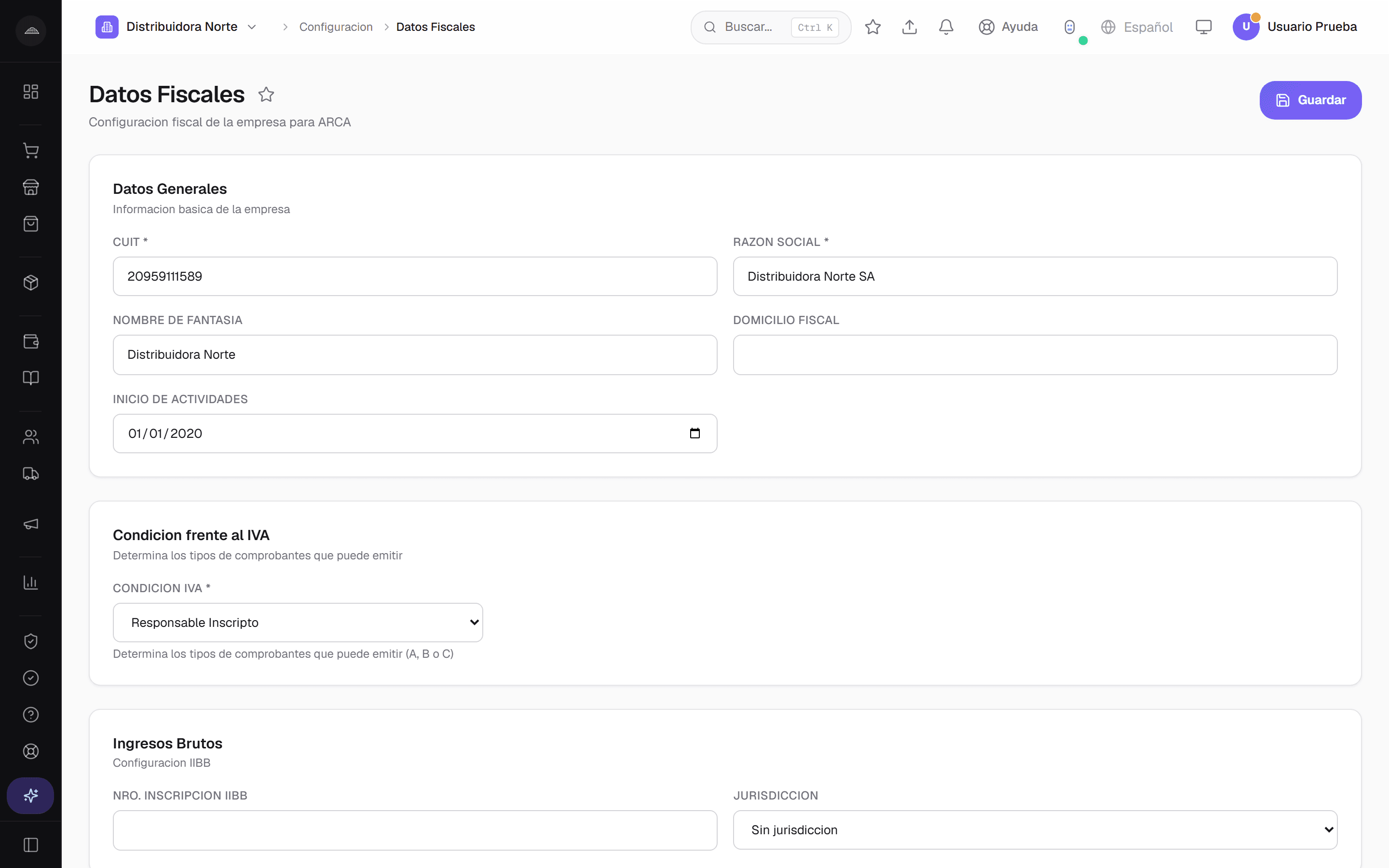This screenshot has width=1389, height=868.
Task: Open the wallet icon in sidebar
Action: [31, 341]
